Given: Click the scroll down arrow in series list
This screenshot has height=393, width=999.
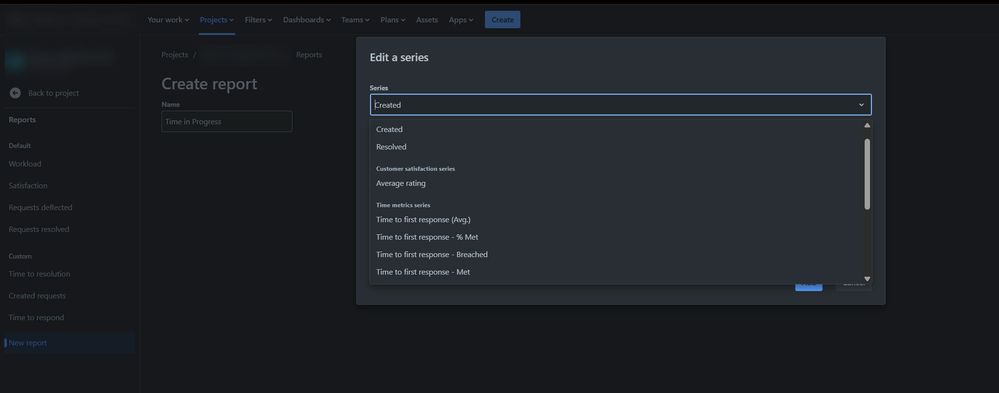Looking at the screenshot, I should [x=867, y=278].
